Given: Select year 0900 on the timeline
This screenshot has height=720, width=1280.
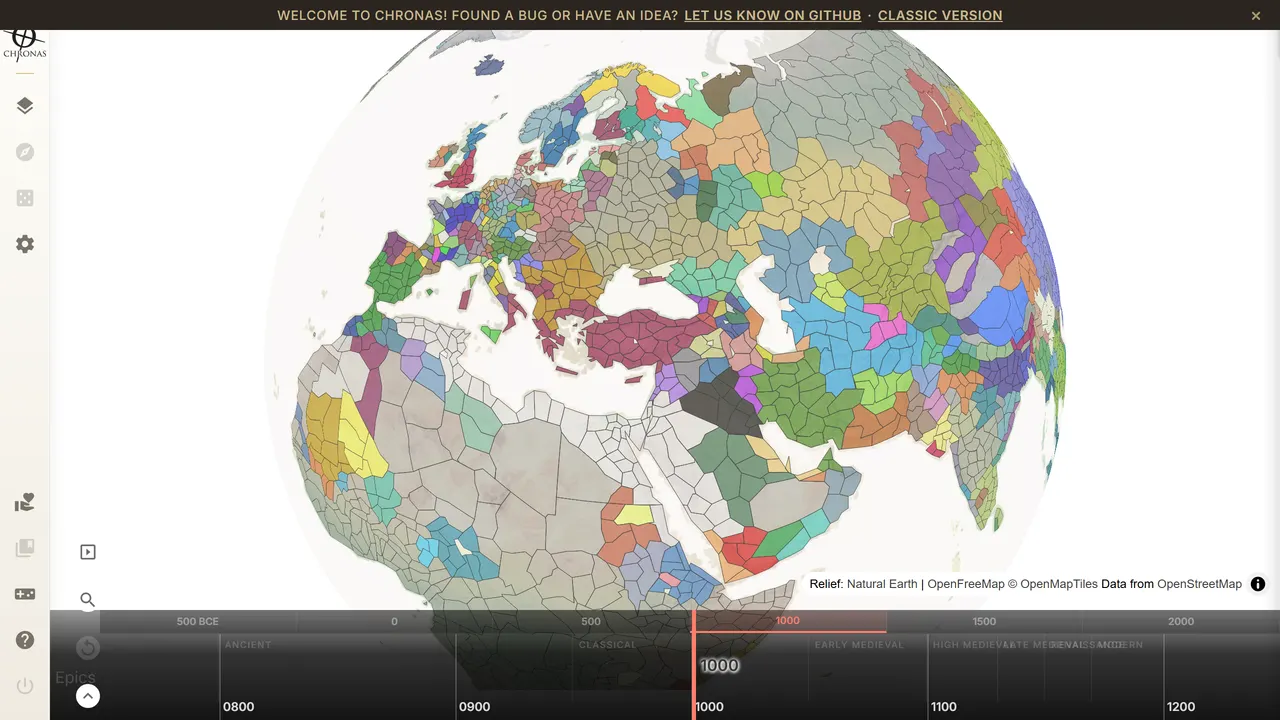Looking at the screenshot, I should point(474,706).
